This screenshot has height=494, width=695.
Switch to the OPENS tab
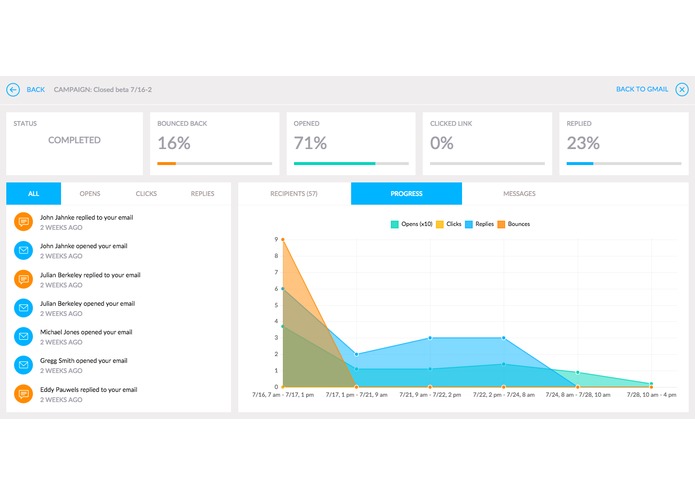pyautogui.click(x=90, y=194)
